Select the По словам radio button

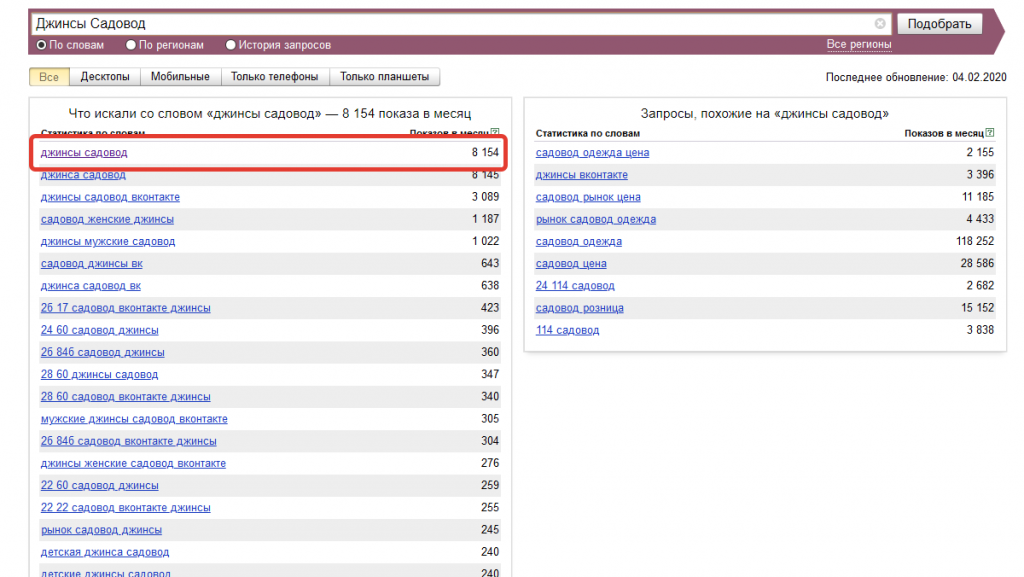41,45
